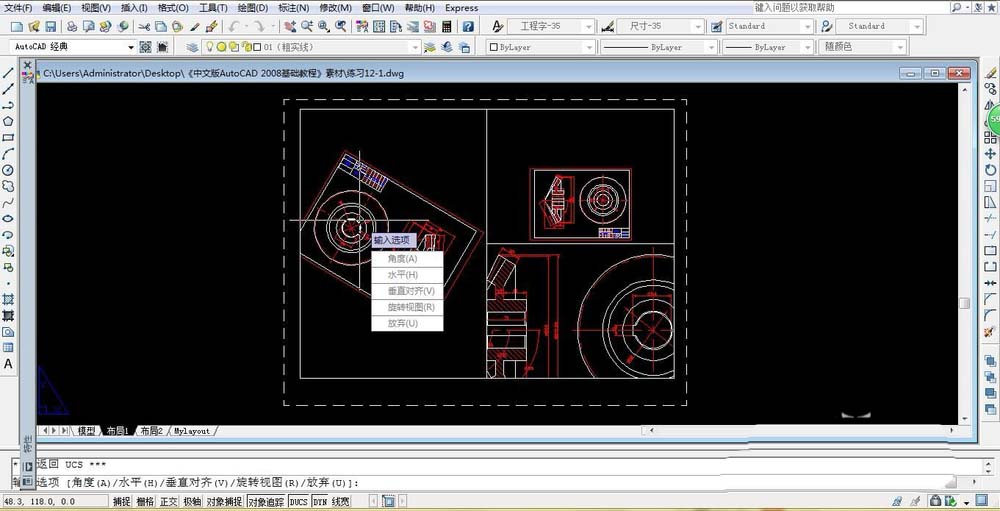1000x511 pixels.
Task: Click the Undo arrow icon
Action: pos(234,27)
